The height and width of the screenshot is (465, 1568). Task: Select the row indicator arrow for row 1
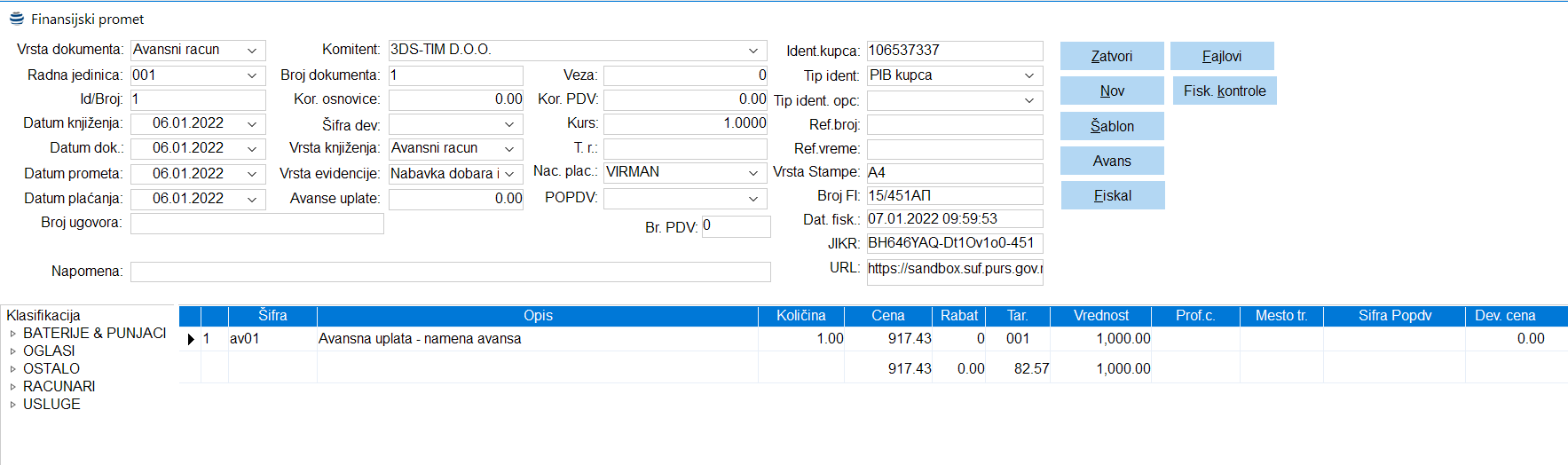pyautogui.click(x=190, y=339)
